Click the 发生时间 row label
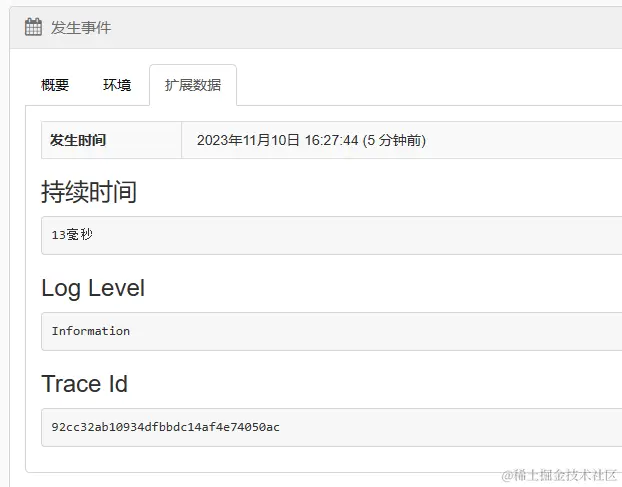The image size is (622, 487). 78,140
